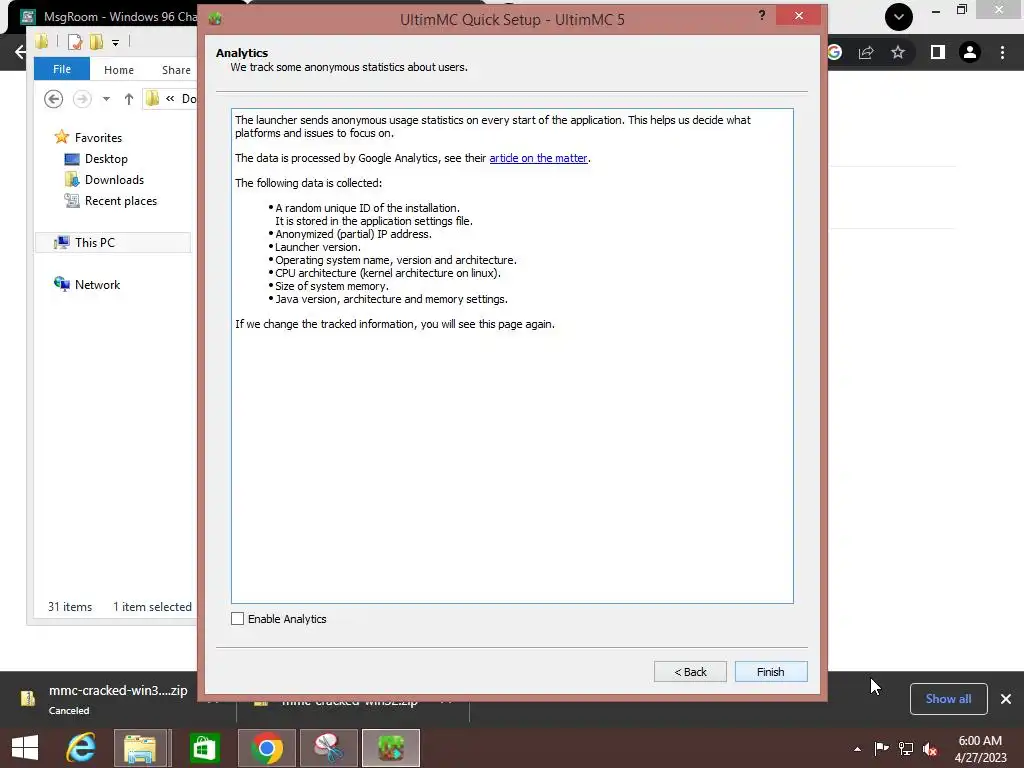Toggle Chrome's side panel icon
The image size is (1024, 768).
click(938, 52)
